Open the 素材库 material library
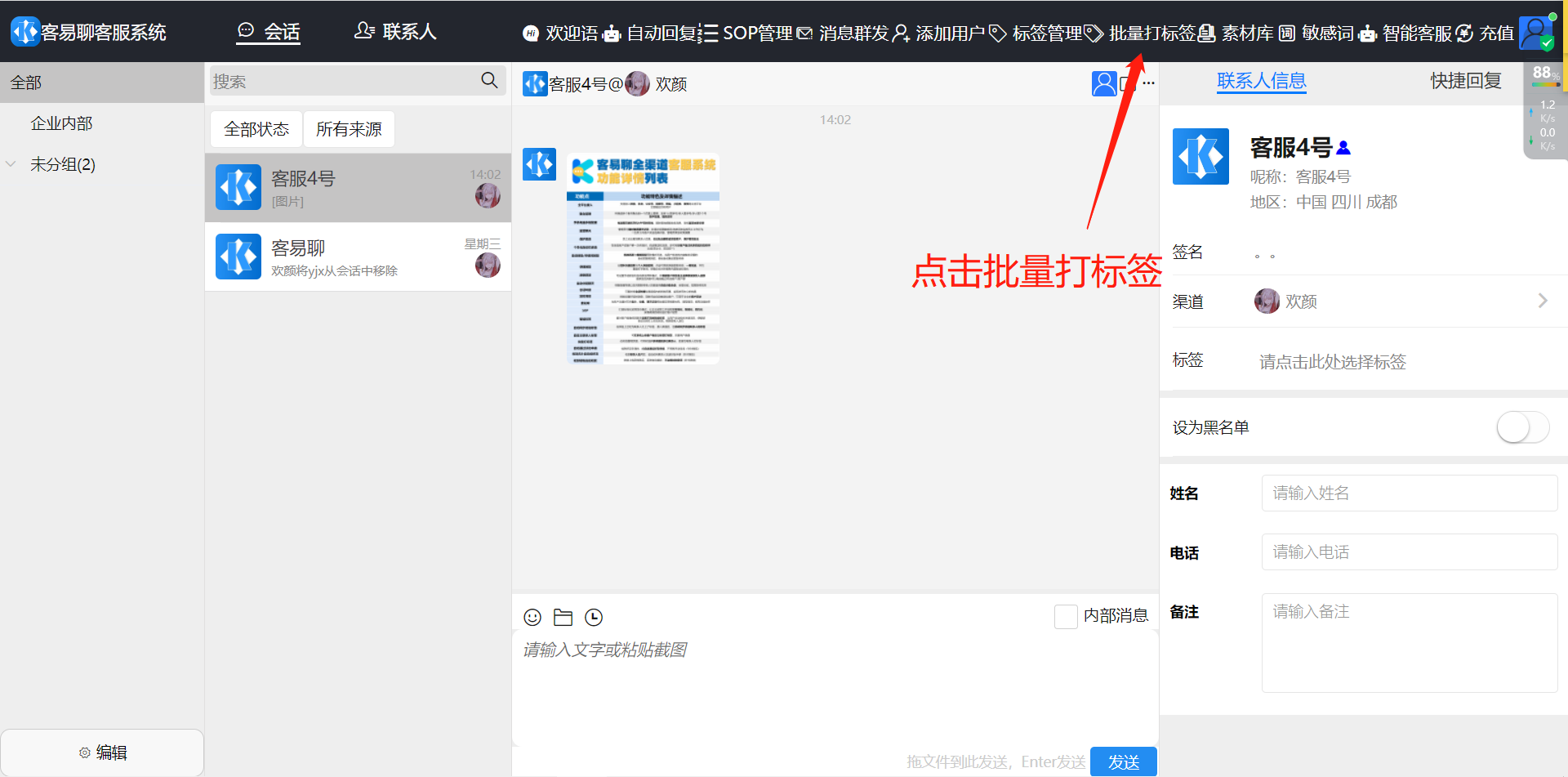Image resolution: width=1568 pixels, height=777 pixels. tap(1236, 33)
